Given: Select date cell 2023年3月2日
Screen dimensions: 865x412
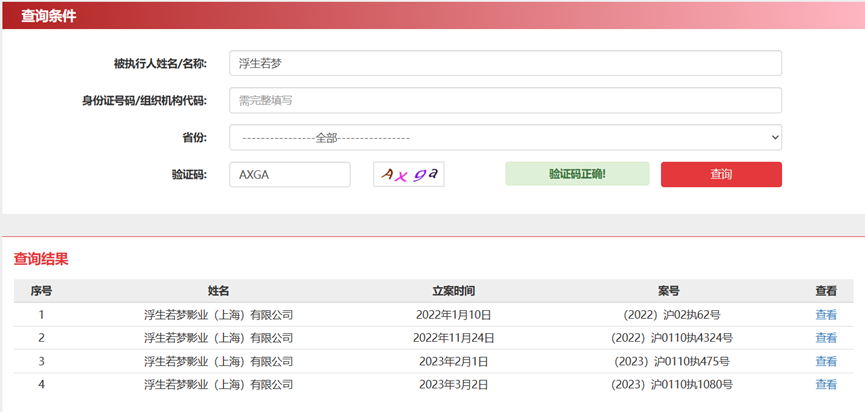Looking at the screenshot, I should click(x=453, y=384).
